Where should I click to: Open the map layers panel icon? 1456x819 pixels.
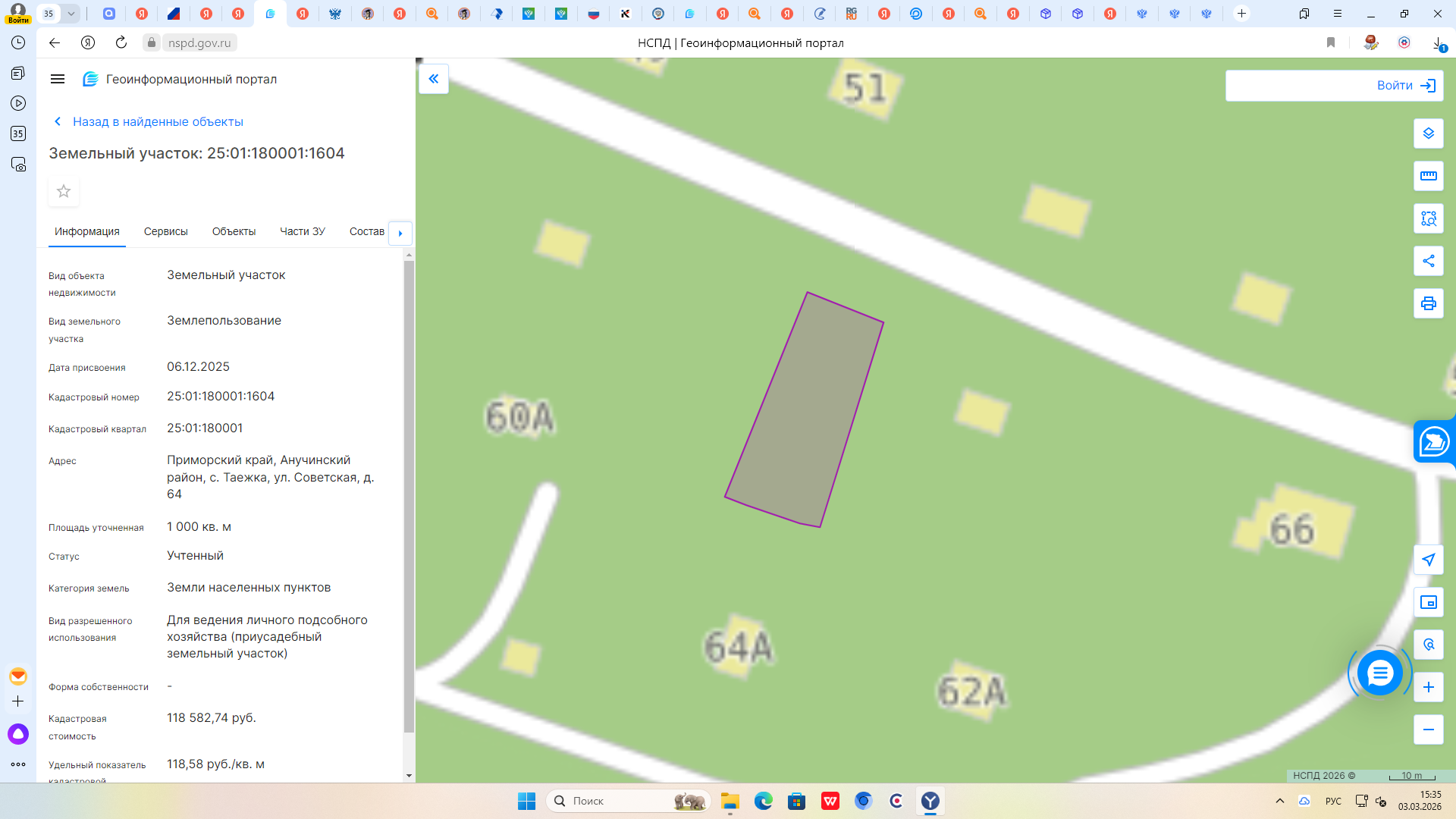1428,133
